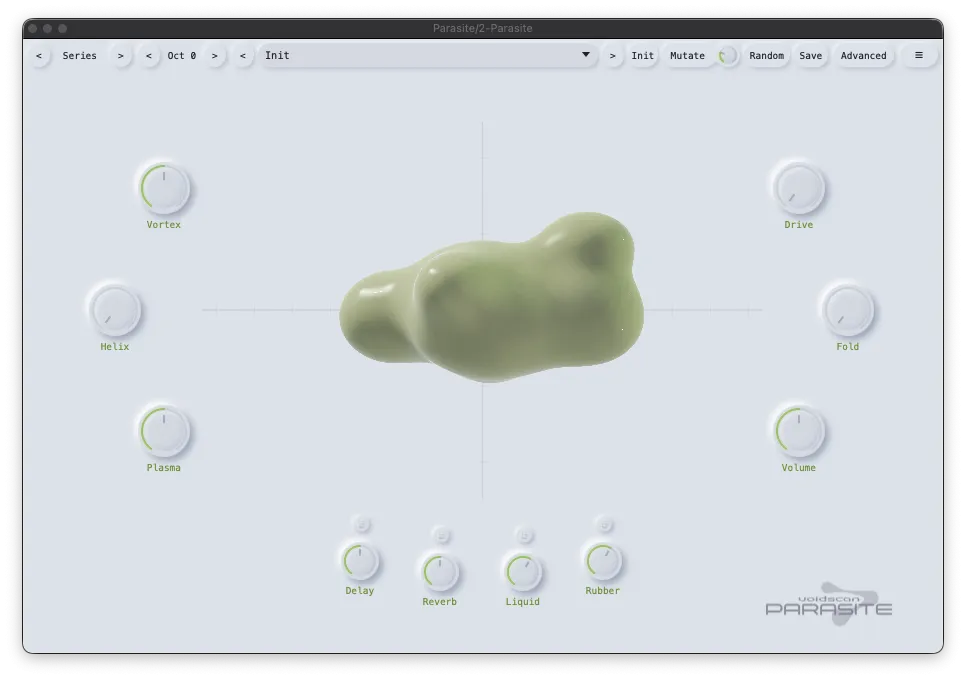Viewport: 966px width, 680px height.
Task: Increase octave with right arrow
Action: point(214,55)
